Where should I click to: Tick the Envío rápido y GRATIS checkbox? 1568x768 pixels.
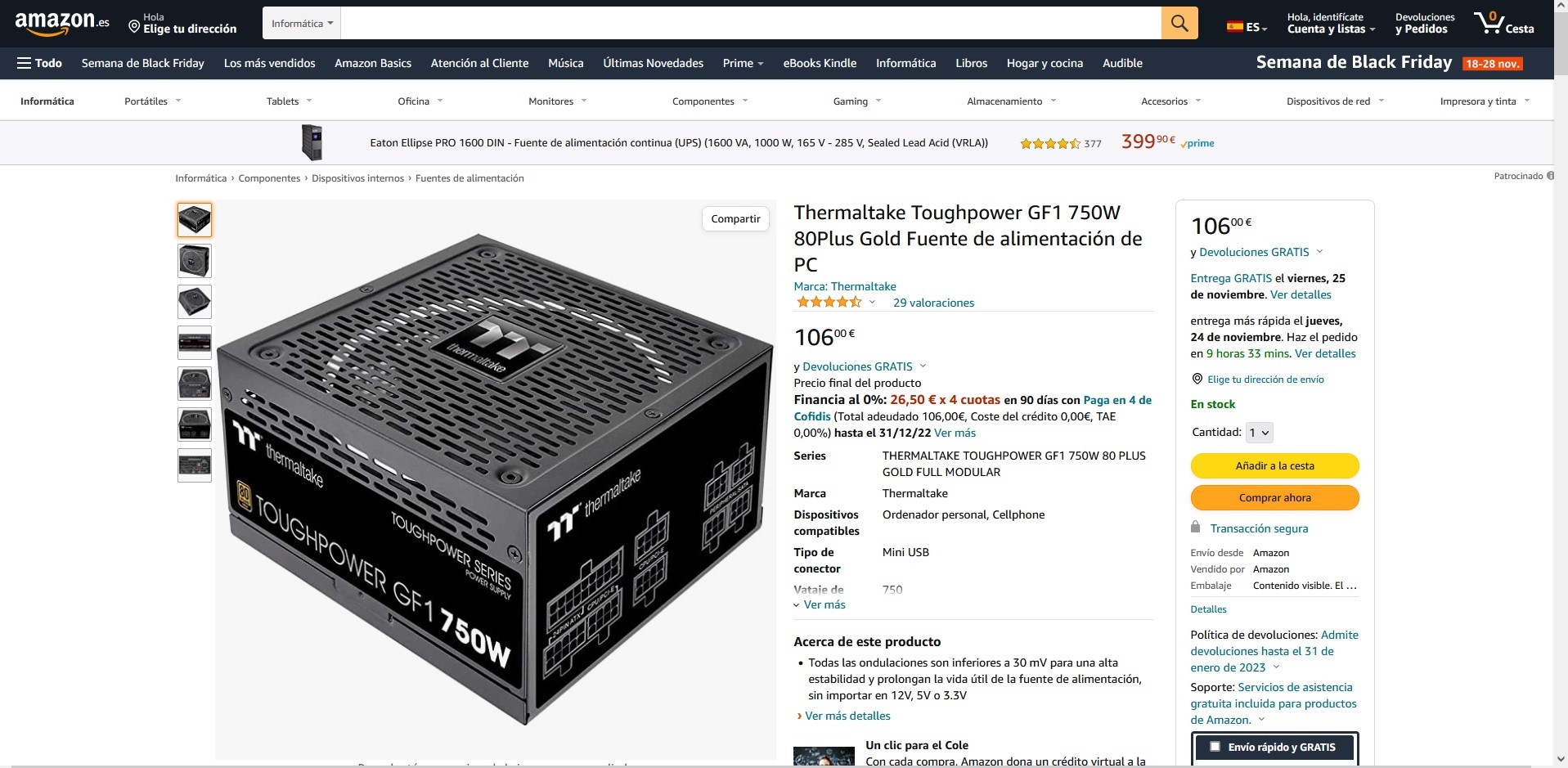(1215, 747)
